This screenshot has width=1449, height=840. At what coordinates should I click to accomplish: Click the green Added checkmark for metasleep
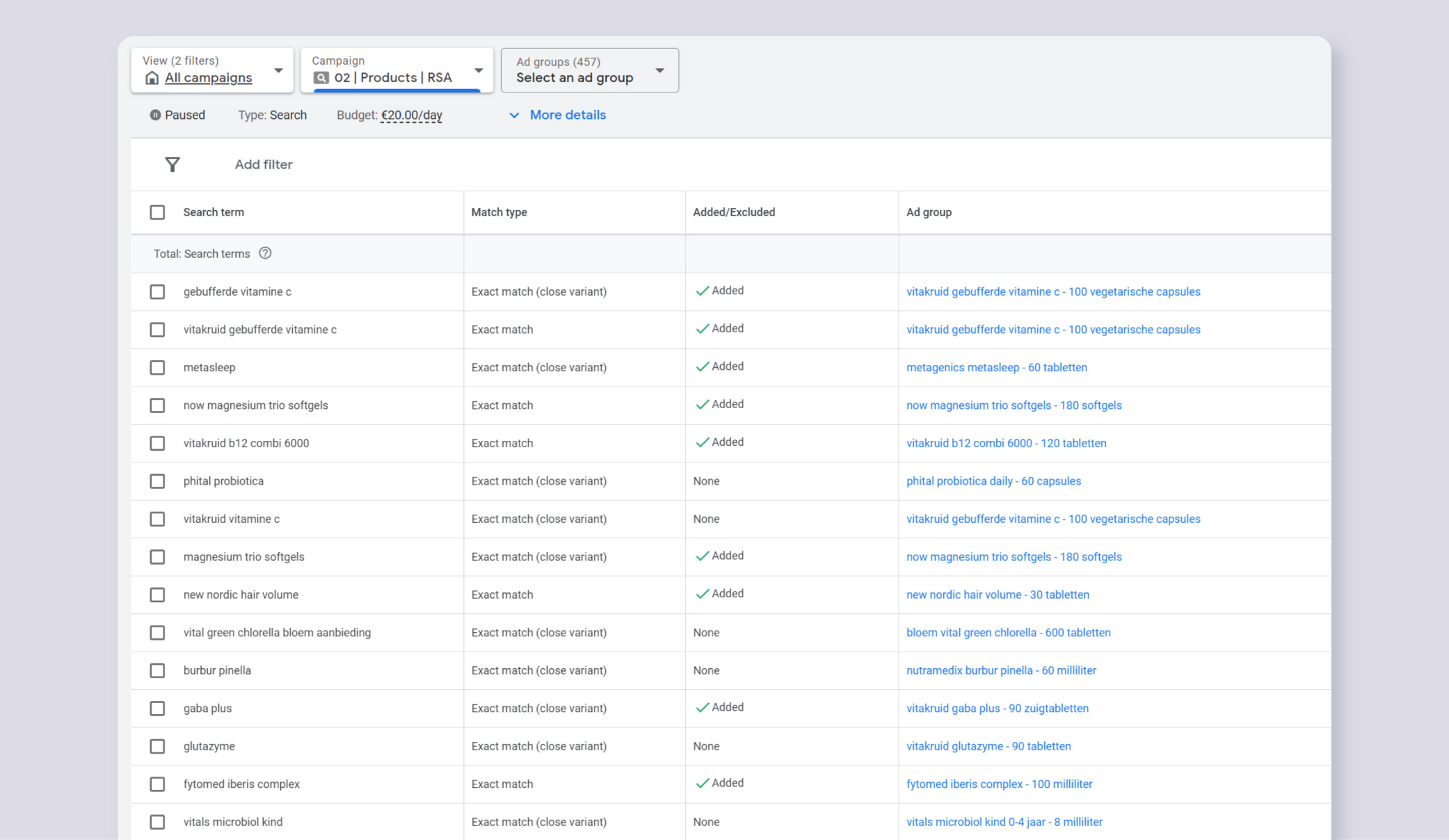tap(703, 366)
